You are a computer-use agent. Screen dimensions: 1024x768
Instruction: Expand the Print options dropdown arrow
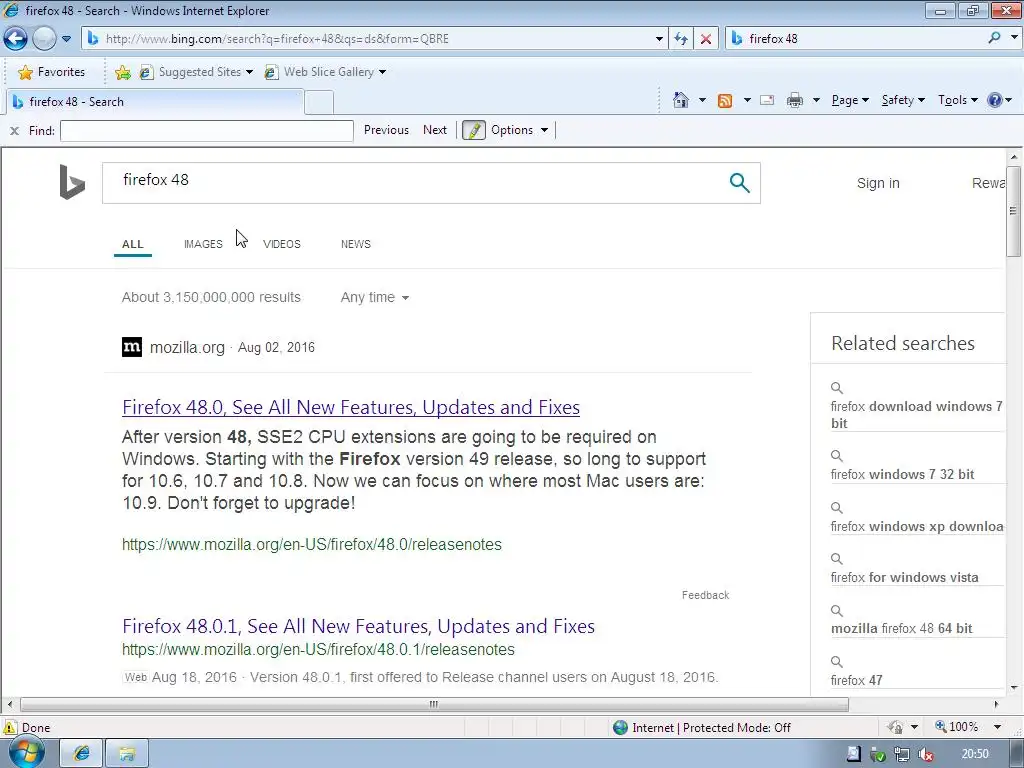click(816, 100)
